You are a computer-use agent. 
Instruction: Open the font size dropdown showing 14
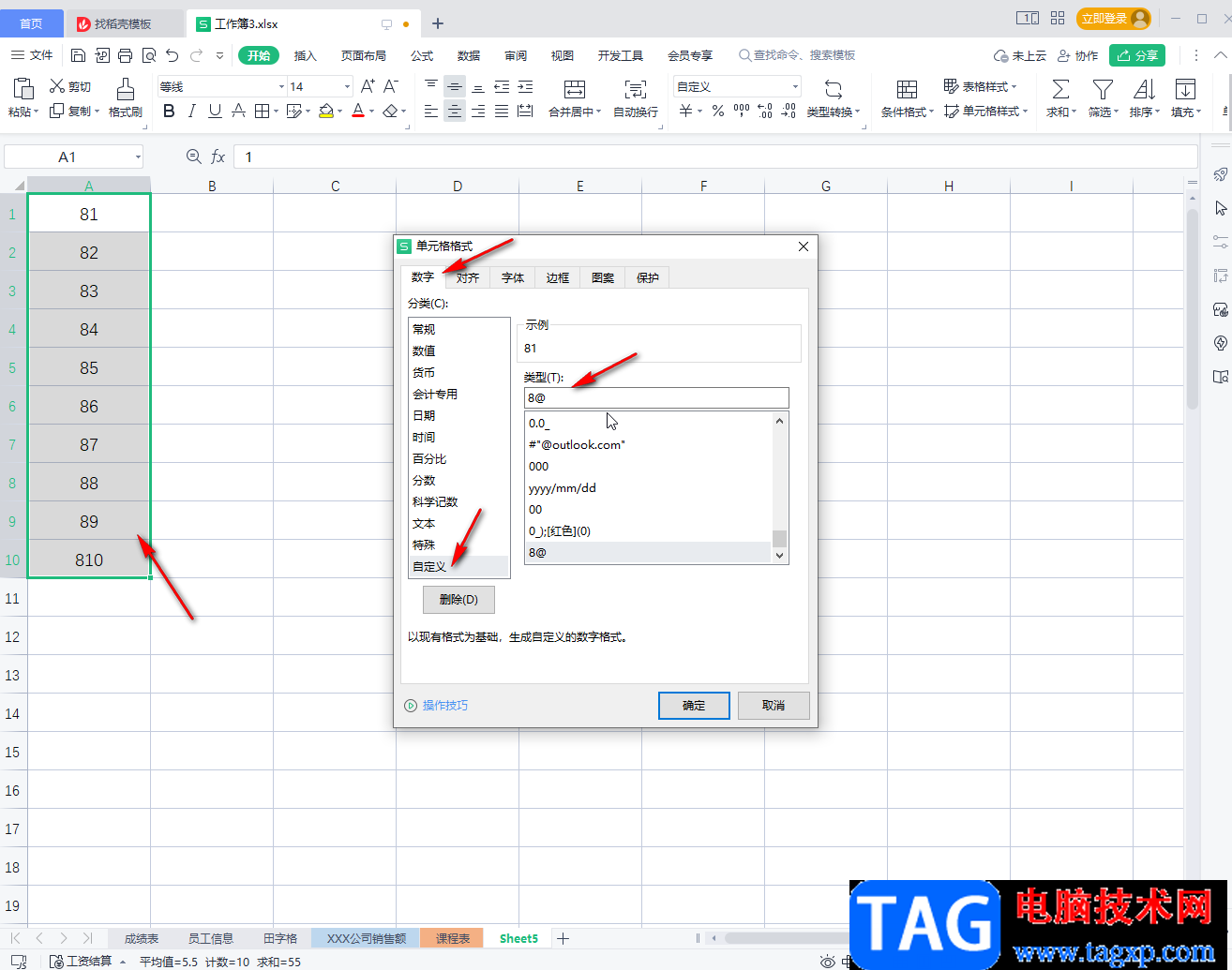(347, 86)
